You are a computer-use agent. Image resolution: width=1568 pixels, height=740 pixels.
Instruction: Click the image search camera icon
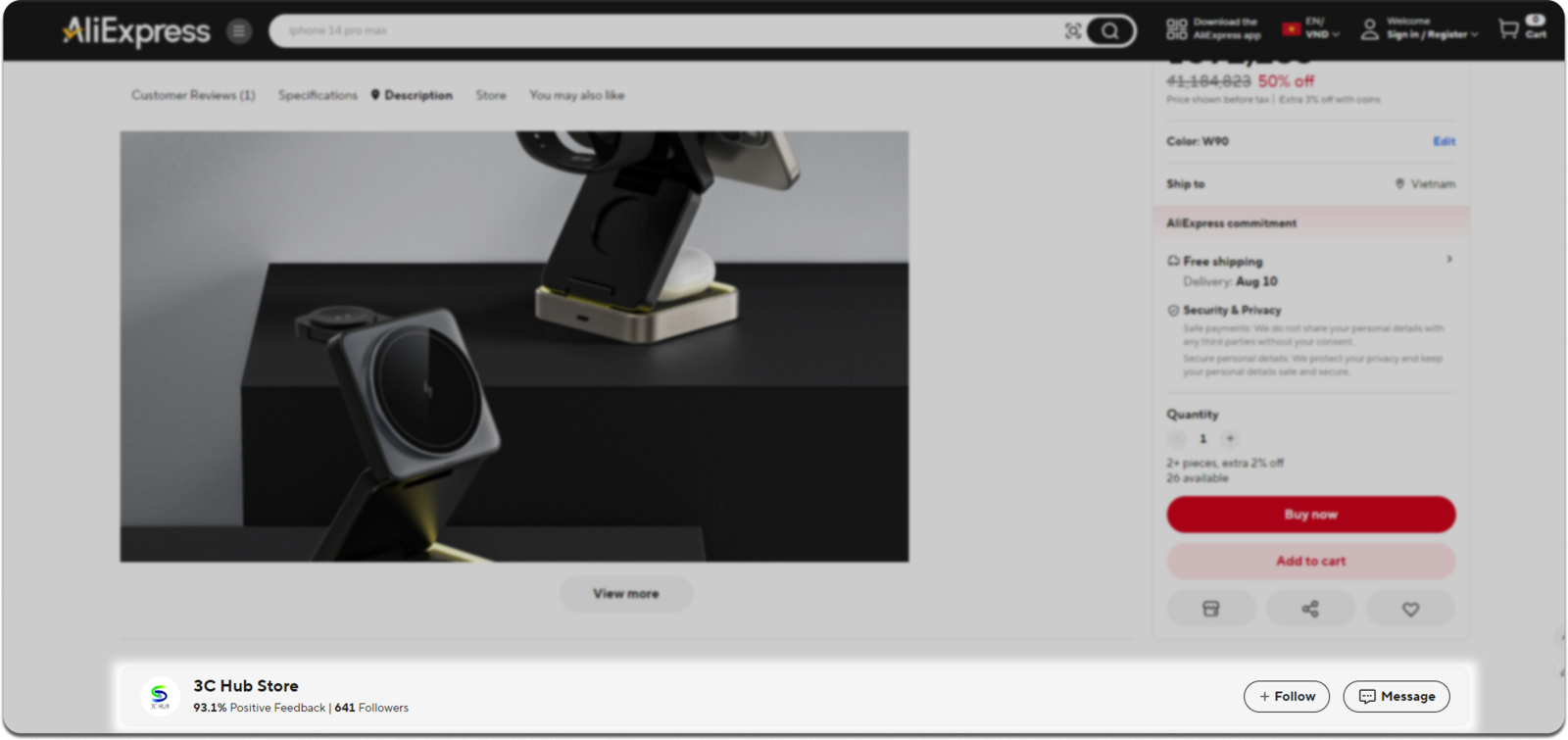tap(1073, 31)
